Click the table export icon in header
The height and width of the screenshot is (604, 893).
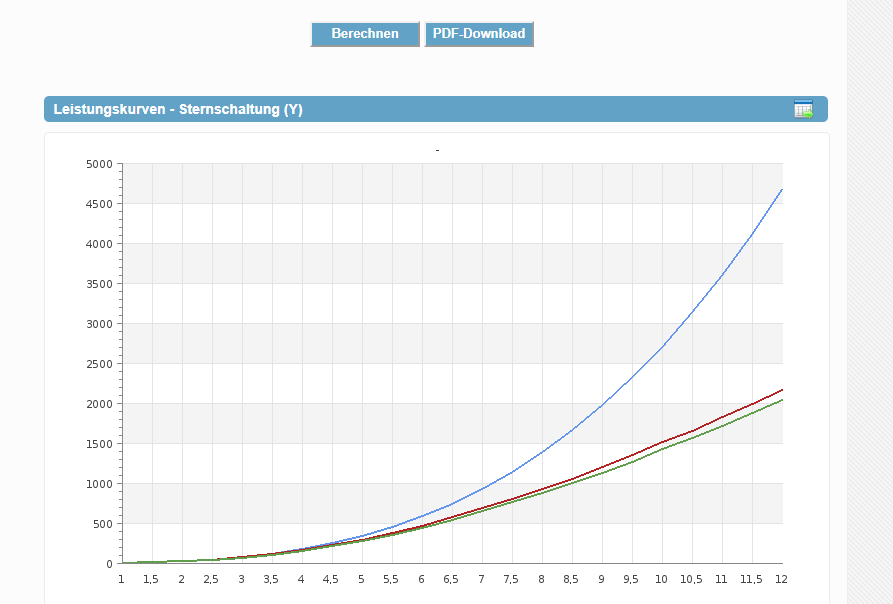click(803, 109)
